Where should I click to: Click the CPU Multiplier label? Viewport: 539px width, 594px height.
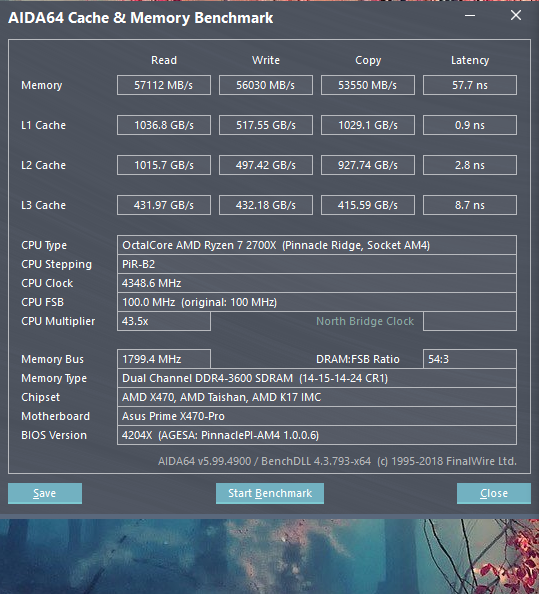pos(58,321)
